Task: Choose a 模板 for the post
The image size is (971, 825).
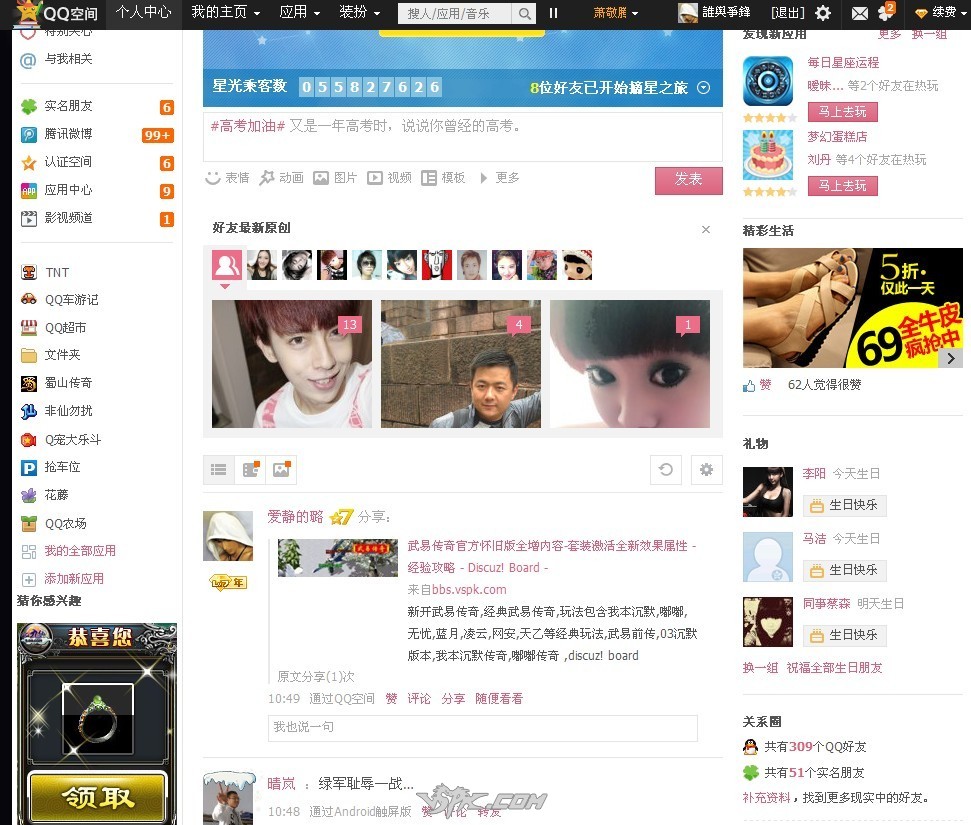Action: (443, 178)
